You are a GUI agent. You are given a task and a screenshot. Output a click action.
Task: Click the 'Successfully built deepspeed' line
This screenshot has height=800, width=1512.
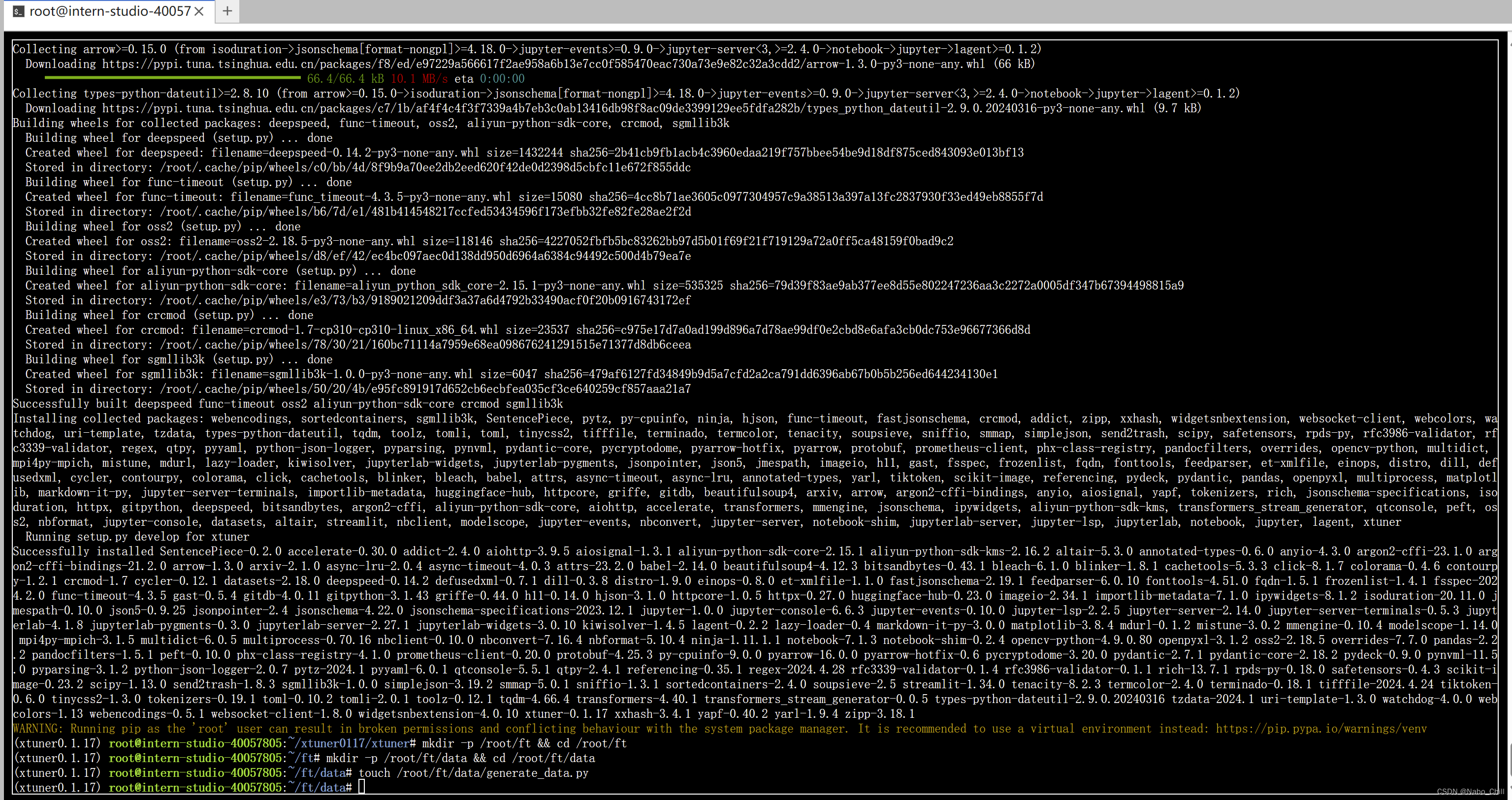tap(288, 404)
